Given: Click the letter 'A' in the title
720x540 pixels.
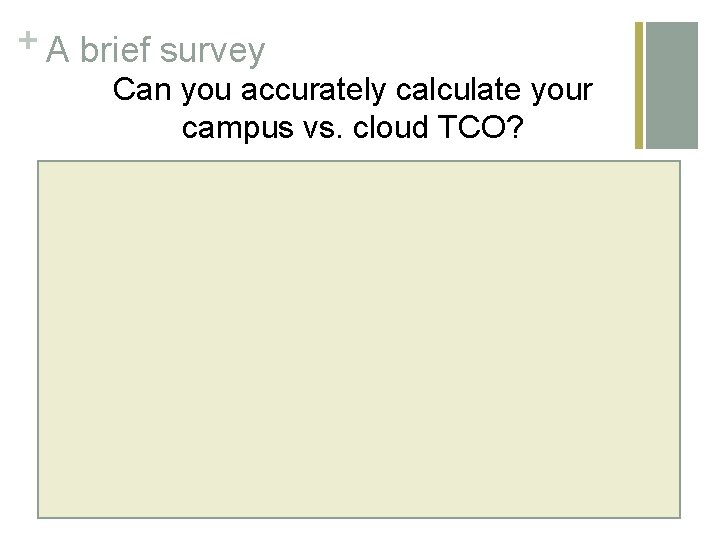Looking at the screenshot, I should tap(58, 49).
